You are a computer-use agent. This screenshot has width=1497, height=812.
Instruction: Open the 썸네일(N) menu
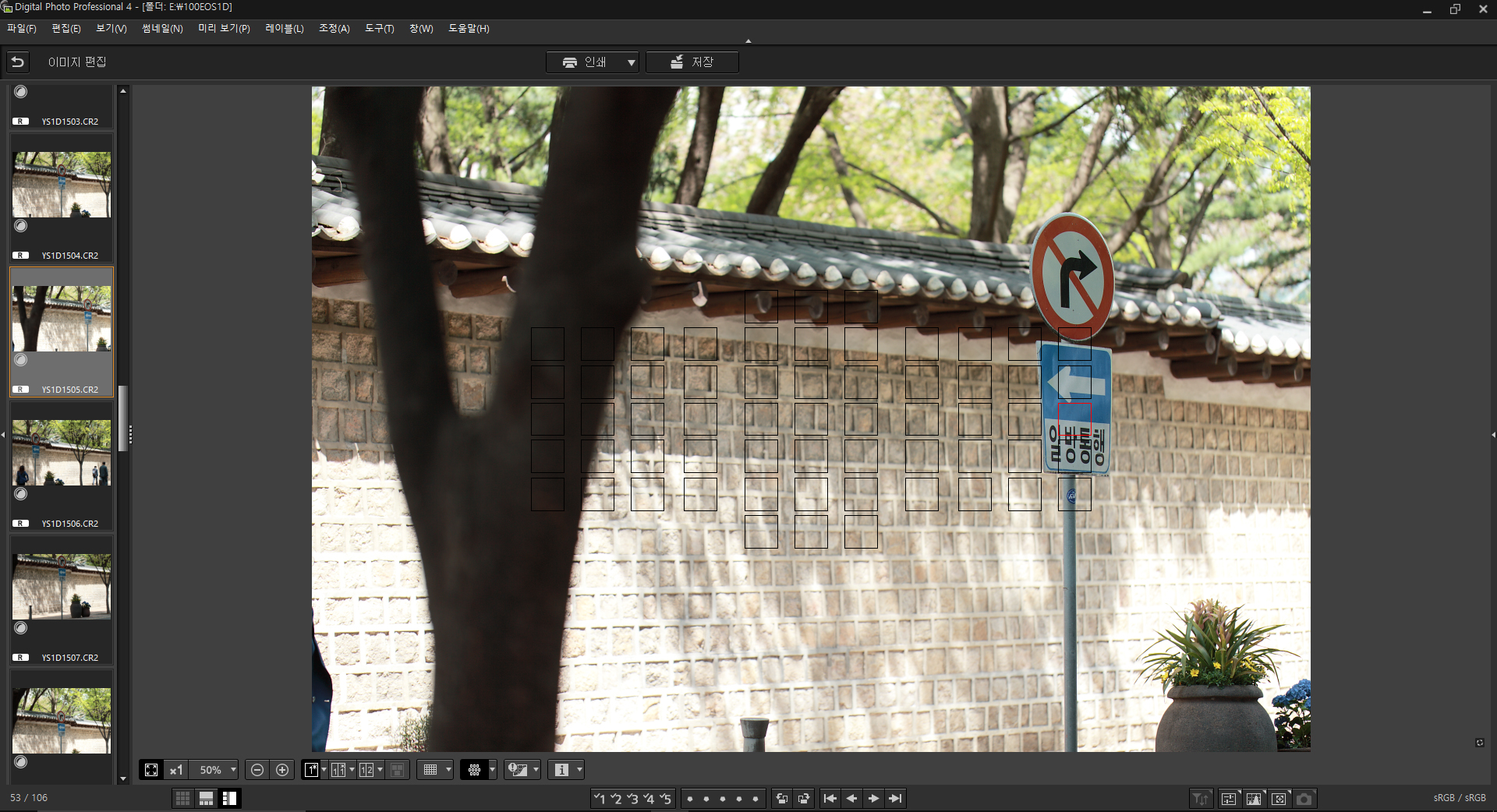click(x=162, y=29)
